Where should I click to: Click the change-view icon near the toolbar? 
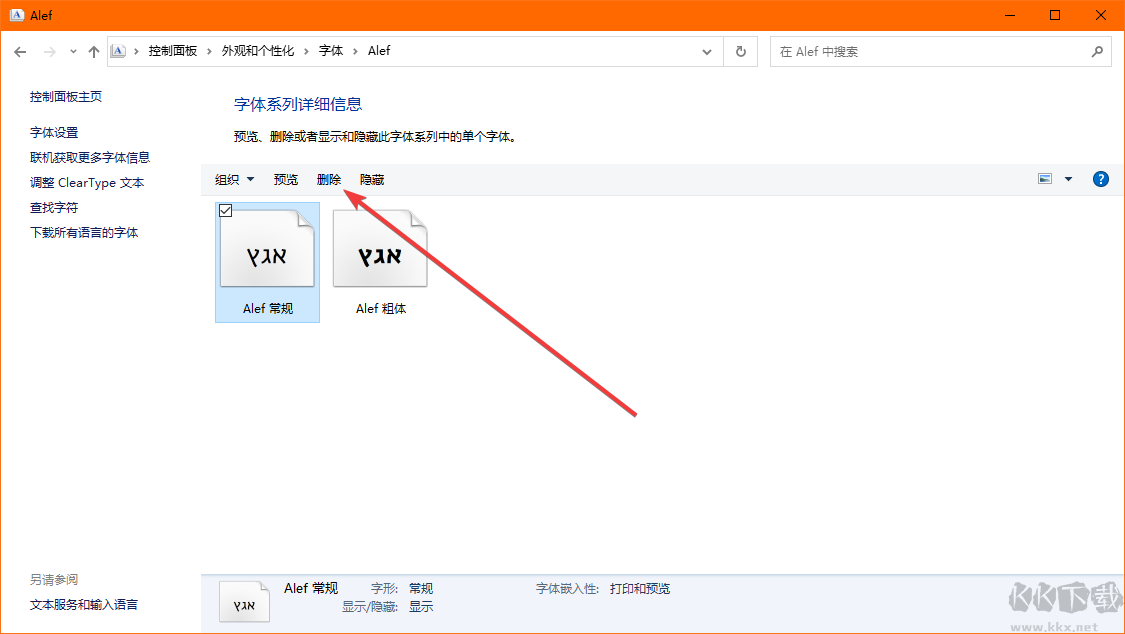1044,178
